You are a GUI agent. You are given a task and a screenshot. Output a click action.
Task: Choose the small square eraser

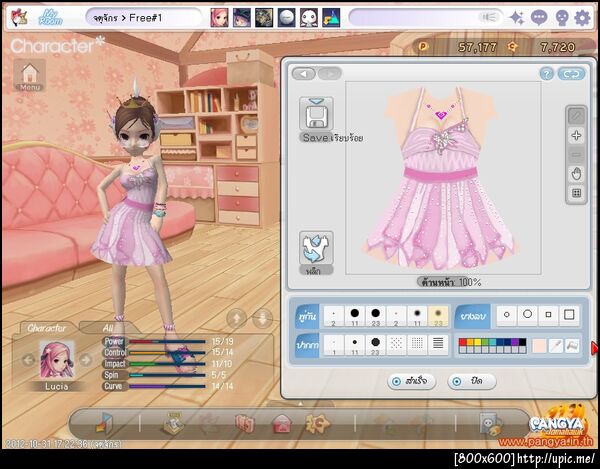(548, 315)
